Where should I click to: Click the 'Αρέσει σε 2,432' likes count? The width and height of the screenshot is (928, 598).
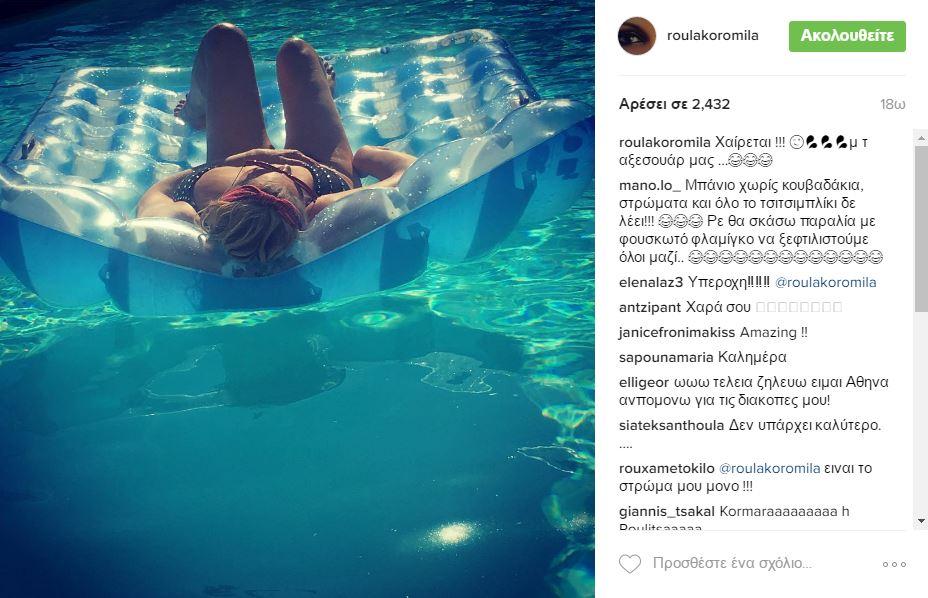[x=674, y=104]
